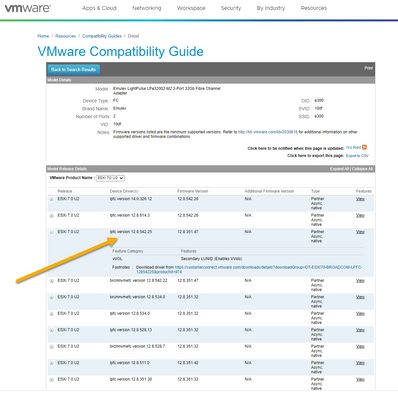
Task: Open the Networking menu
Action: click(147, 8)
